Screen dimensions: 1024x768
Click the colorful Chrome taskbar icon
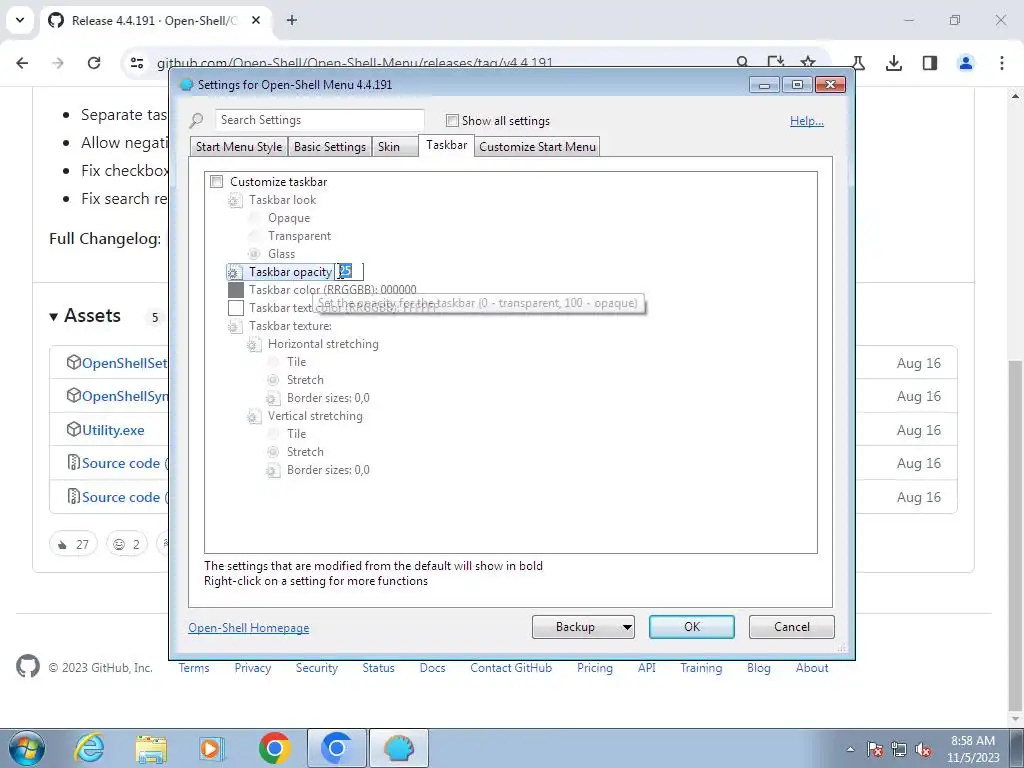pos(275,748)
